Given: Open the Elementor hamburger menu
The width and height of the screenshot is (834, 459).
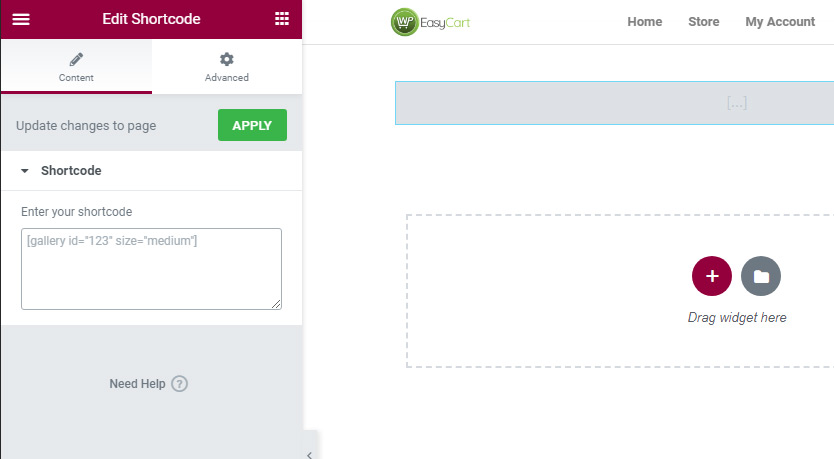Looking at the screenshot, I should click(x=21, y=19).
